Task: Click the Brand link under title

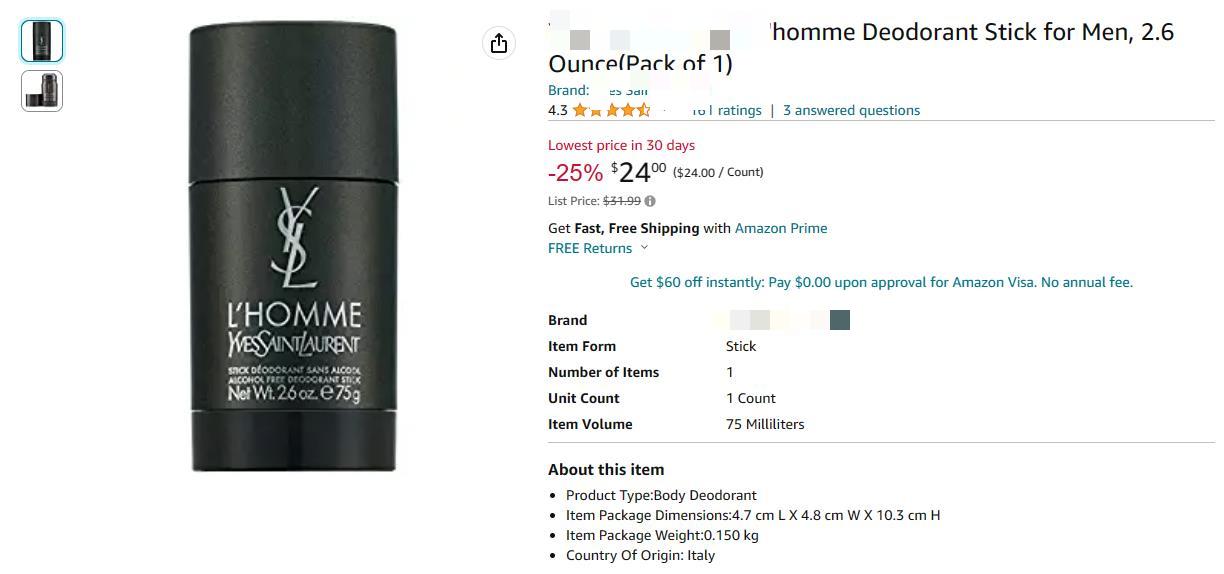Action: 598,90
